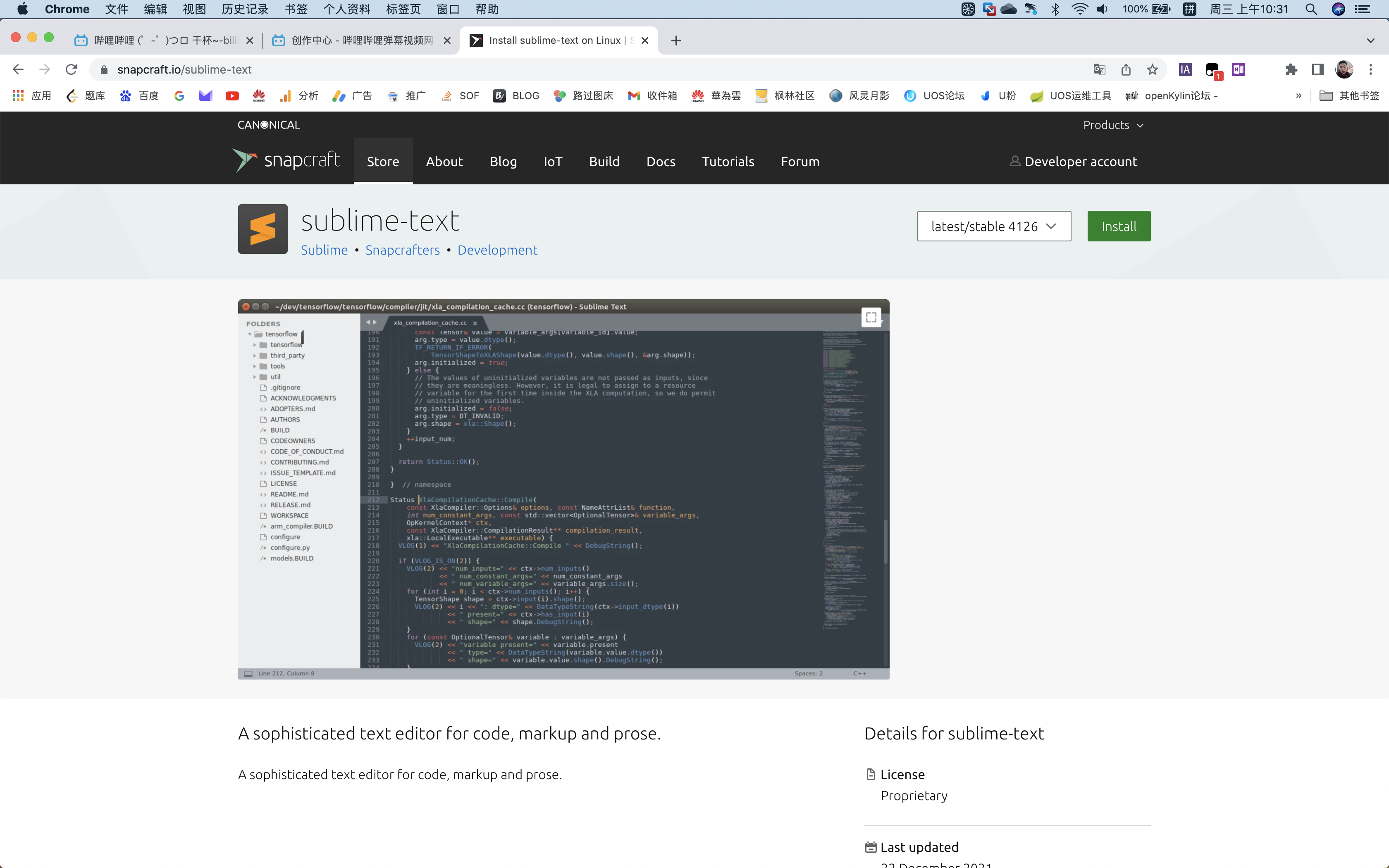Open the YouTube bookmark icon
The width and height of the screenshot is (1389, 868).
click(232, 95)
